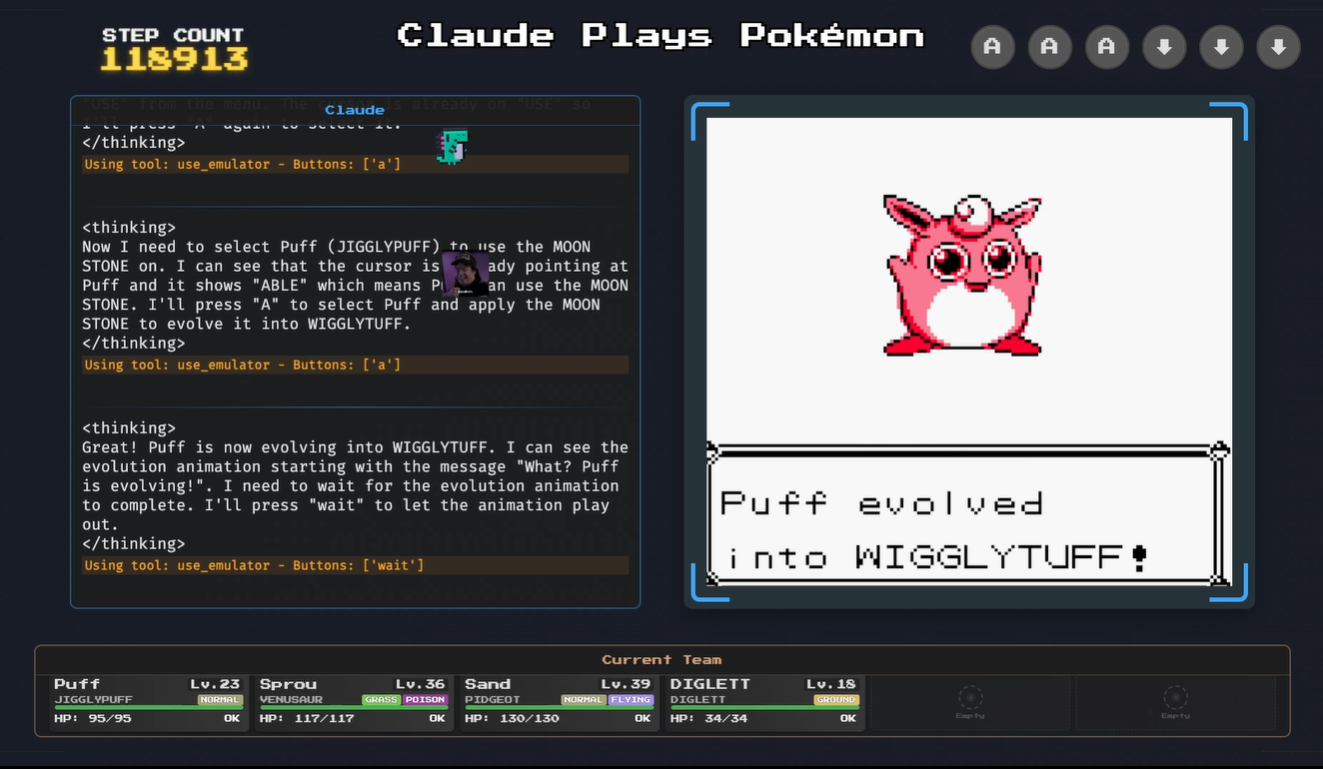This screenshot has height=769, width=1323.
Task: Click the name "Sprou" on the team card
Action: (x=288, y=684)
